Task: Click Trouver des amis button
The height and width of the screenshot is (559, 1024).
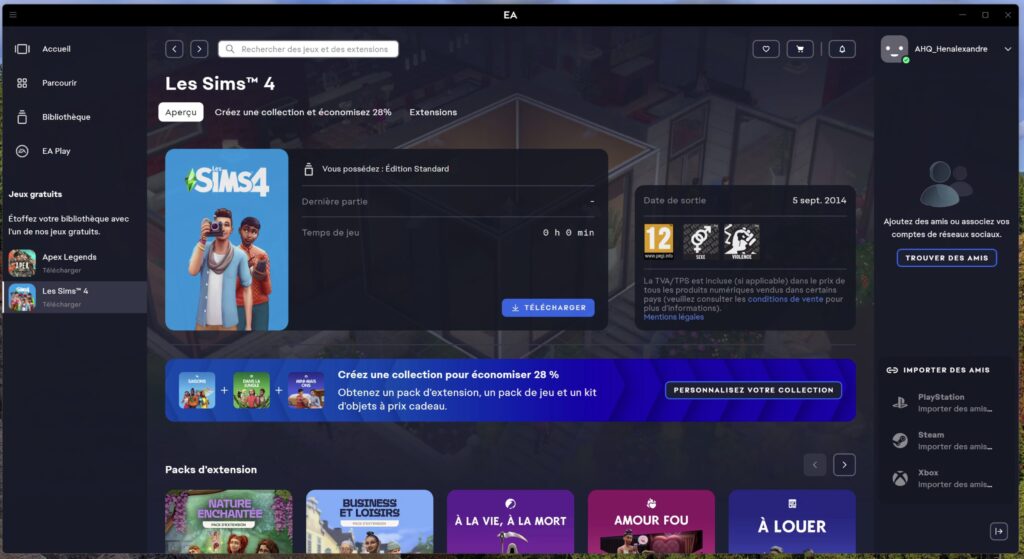Action: pos(946,258)
